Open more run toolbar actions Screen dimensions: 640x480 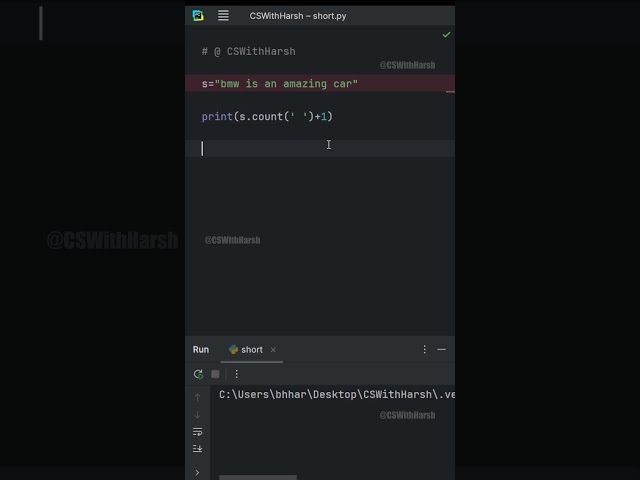coord(237,374)
